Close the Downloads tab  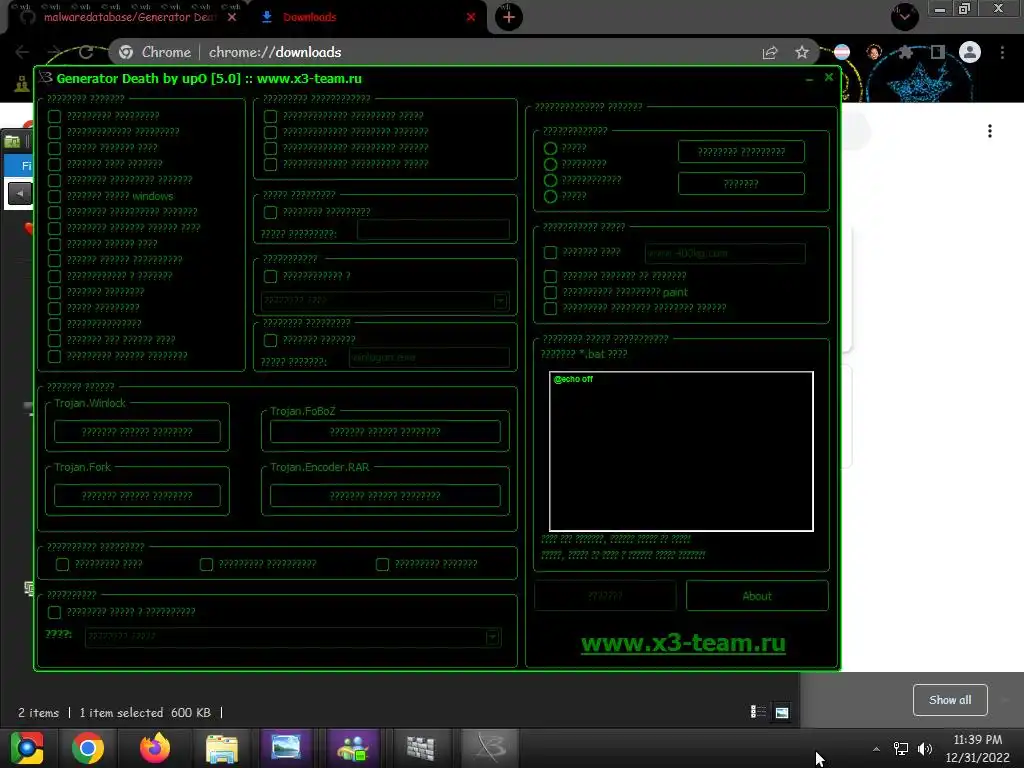click(x=471, y=18)
